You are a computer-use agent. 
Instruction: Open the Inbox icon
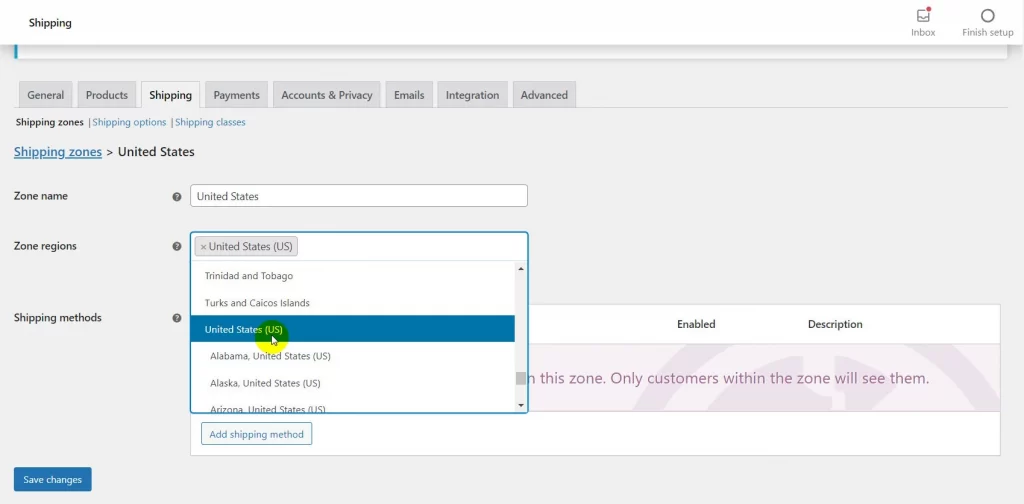923,16
